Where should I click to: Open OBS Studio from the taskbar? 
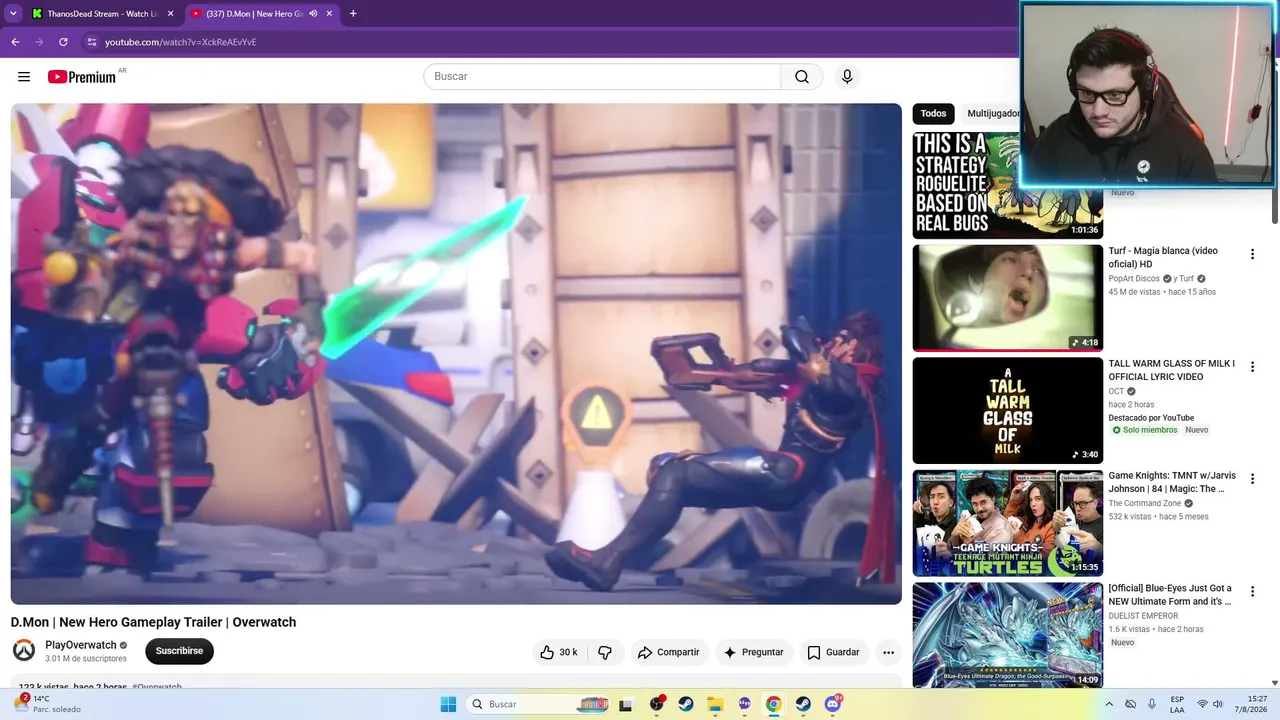[x=657, y=704]
